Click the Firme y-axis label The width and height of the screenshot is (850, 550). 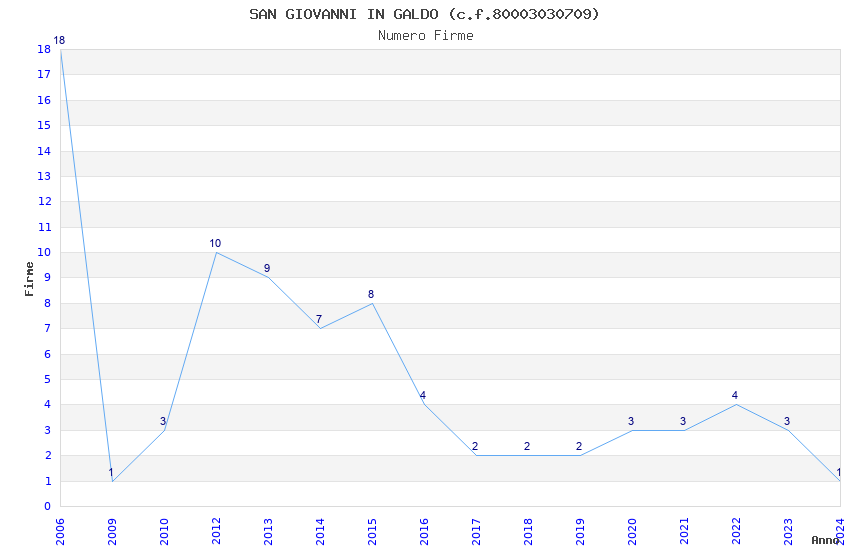pos(29,279)
